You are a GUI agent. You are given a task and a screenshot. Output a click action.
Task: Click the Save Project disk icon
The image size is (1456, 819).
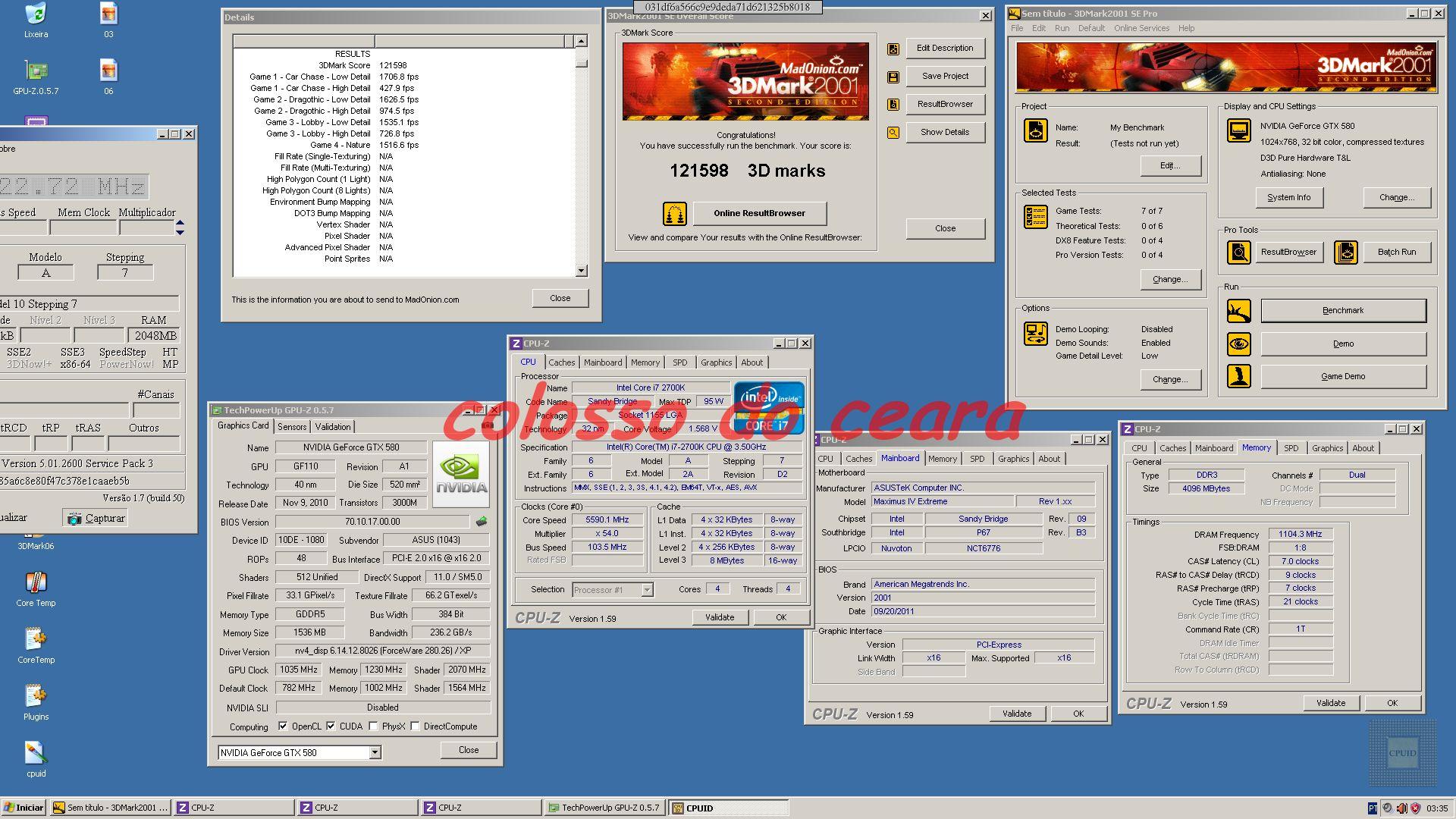tap(893, 77)
